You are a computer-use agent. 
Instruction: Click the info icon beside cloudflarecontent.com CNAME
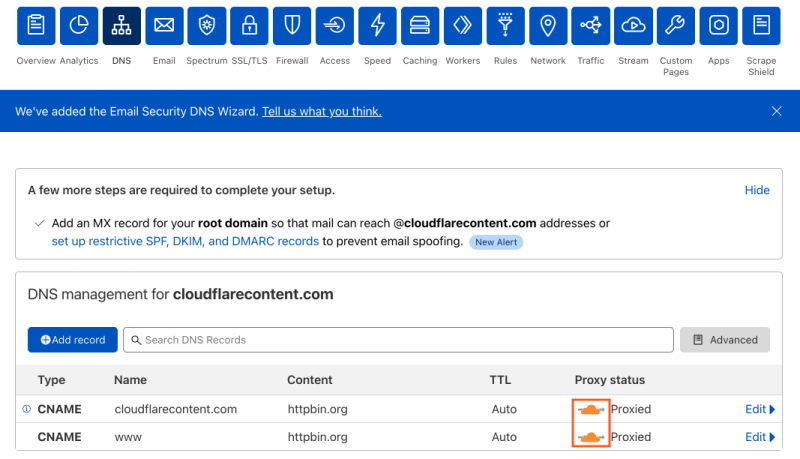pos(27,409)
